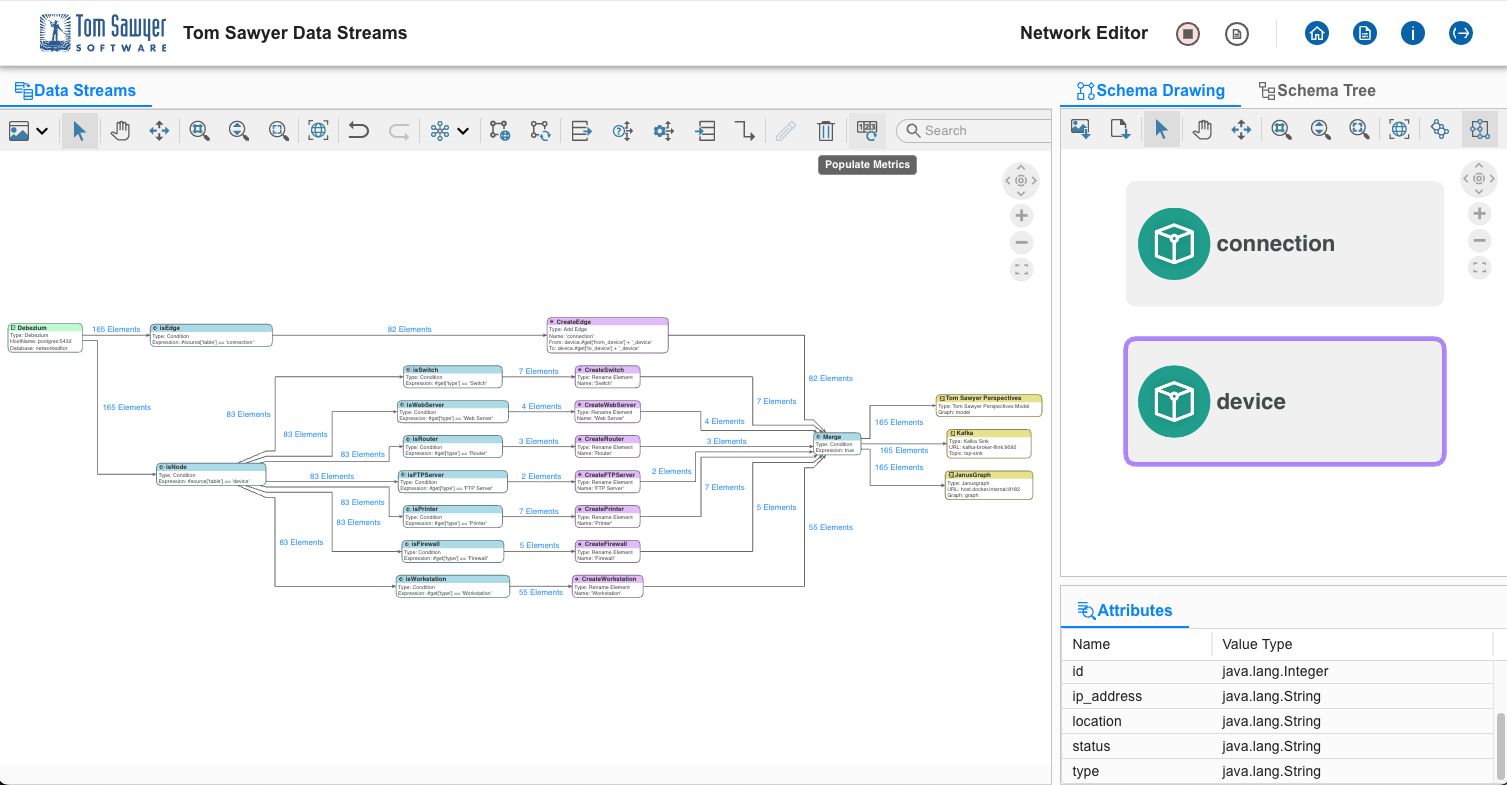This screenshot has width=1507, height=785.
Task: Select the Pan tool in the Data Streams toolbar
Action: (x=120, y=130)
